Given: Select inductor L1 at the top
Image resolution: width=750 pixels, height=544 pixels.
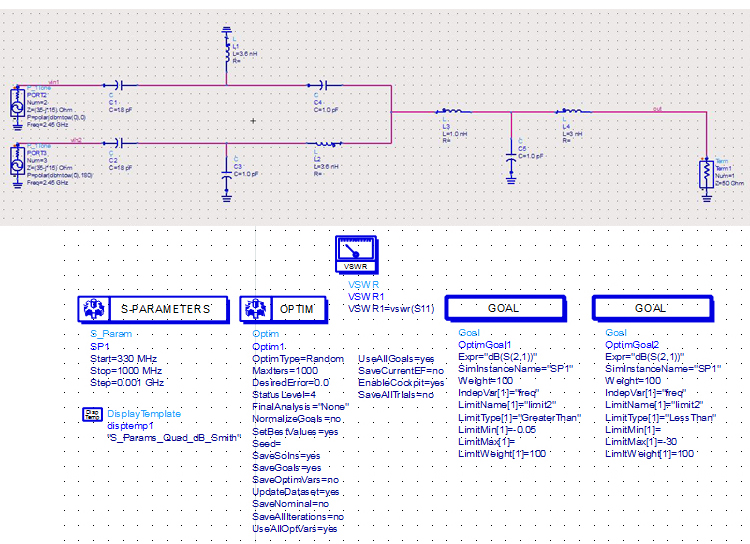Looking at the screenshot, I should (x=227, y=50).
